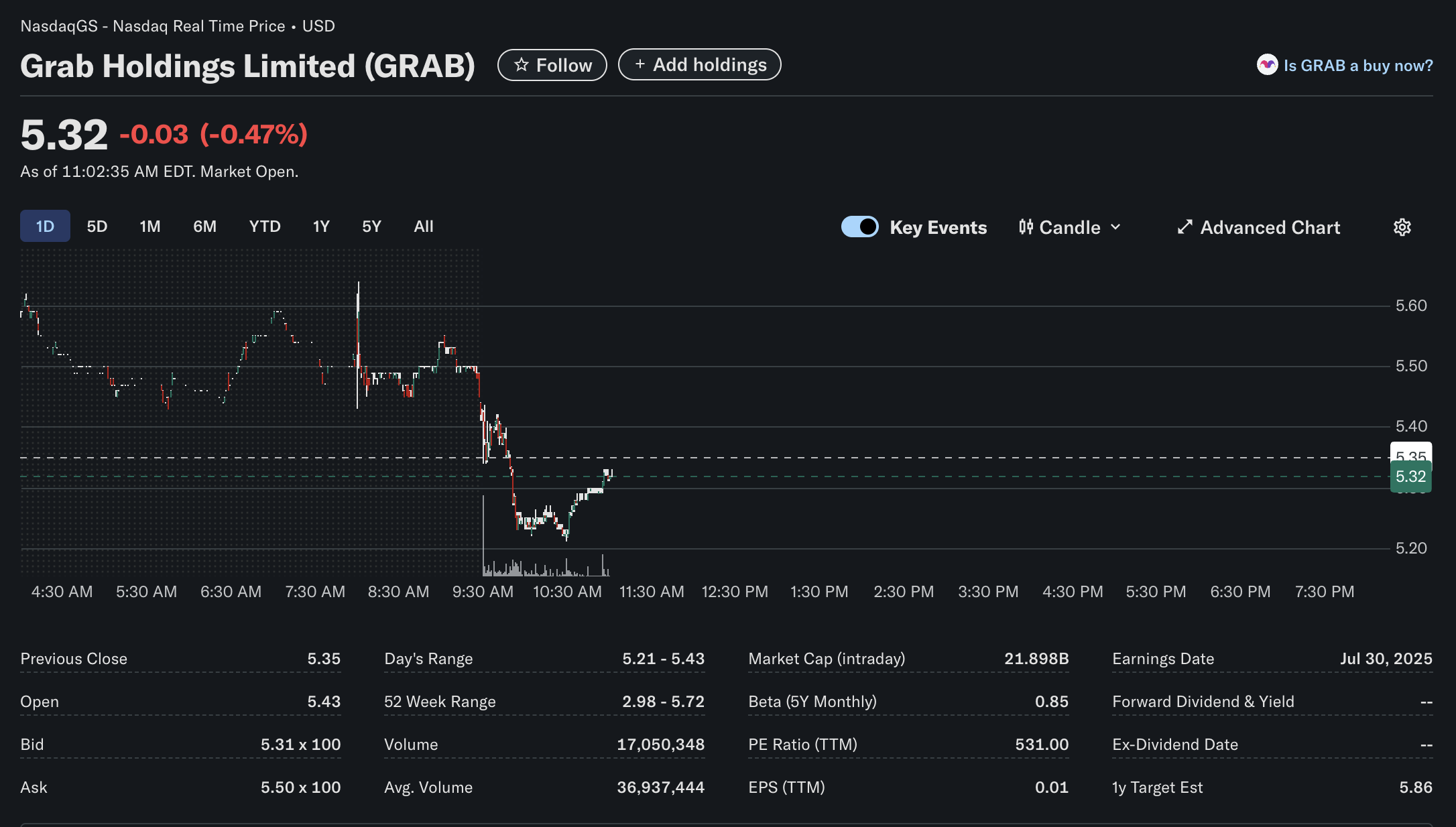Image resolution: width=1456 pixels, height=827 pixels.
Task: Click the 5.32 current price tag on chart axis
Action: 1410,476
